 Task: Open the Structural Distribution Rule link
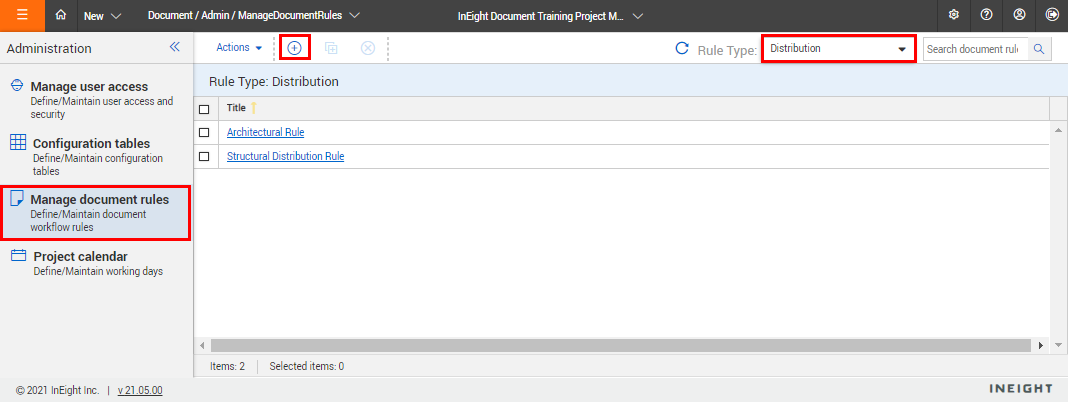[285, 156]
